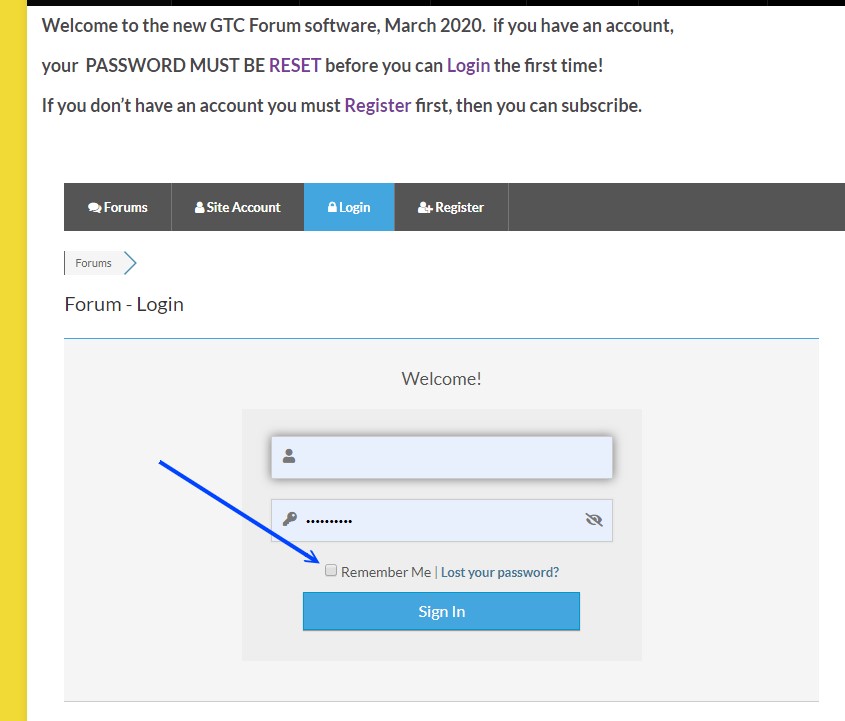Click the add-user icon beside Register
845x721 pixels.
click(x=425, y=208)
